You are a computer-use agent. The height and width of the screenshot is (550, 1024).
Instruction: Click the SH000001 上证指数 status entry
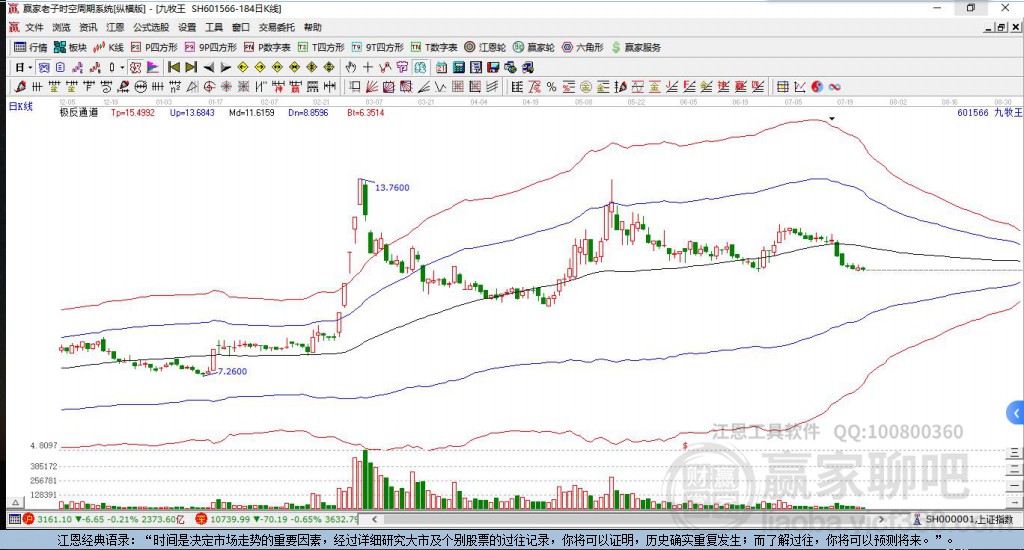point(964,519)
